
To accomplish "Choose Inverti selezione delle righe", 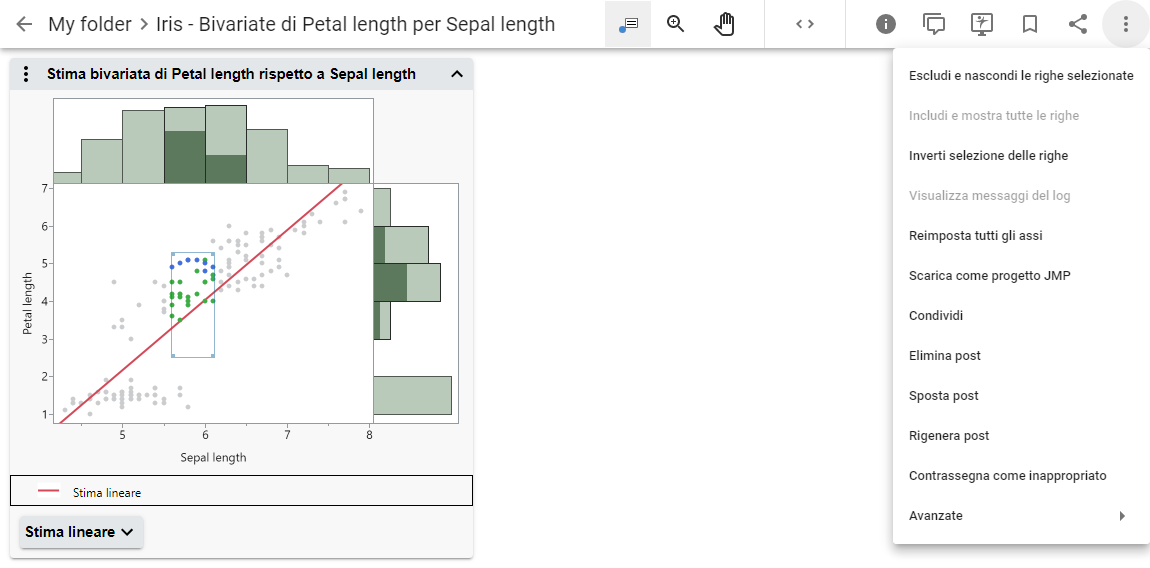I will 988,156.
